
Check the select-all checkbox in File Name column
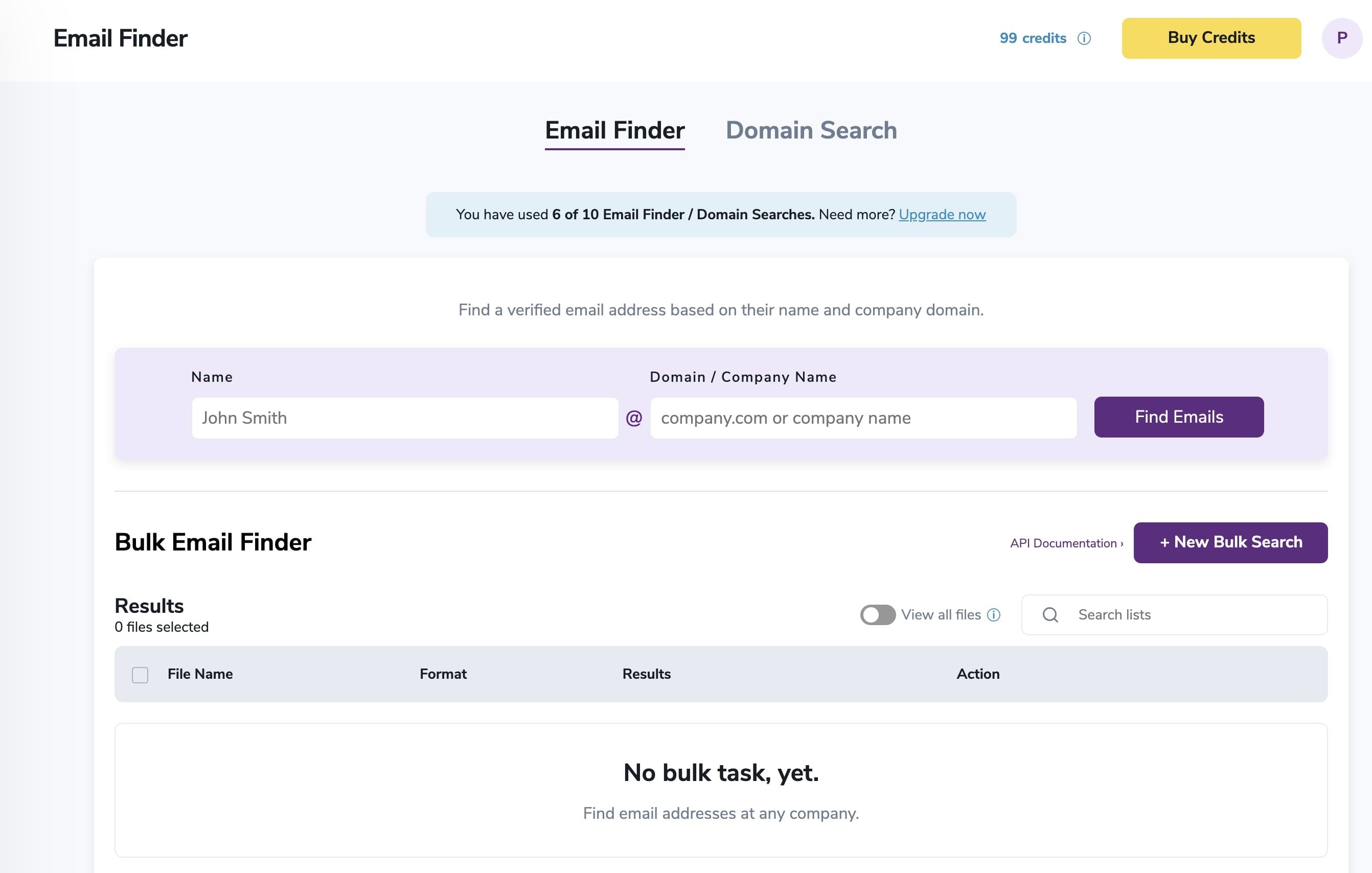click(x=139, y=674)
